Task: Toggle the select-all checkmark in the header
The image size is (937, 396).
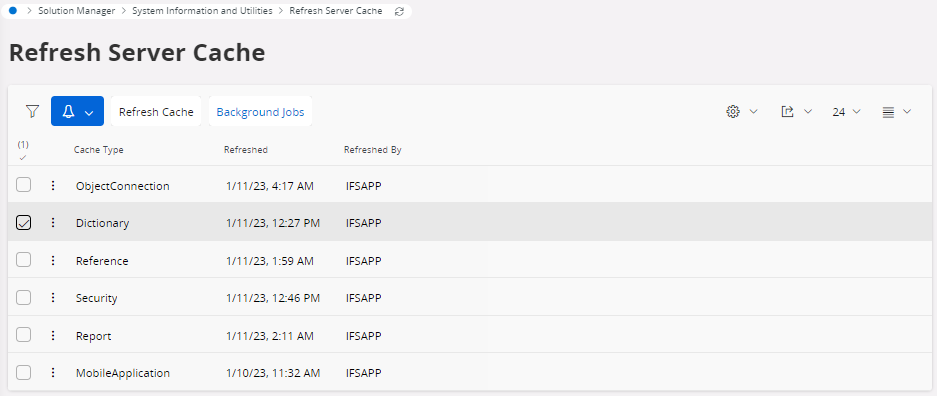Action: [x=23, y=158]
